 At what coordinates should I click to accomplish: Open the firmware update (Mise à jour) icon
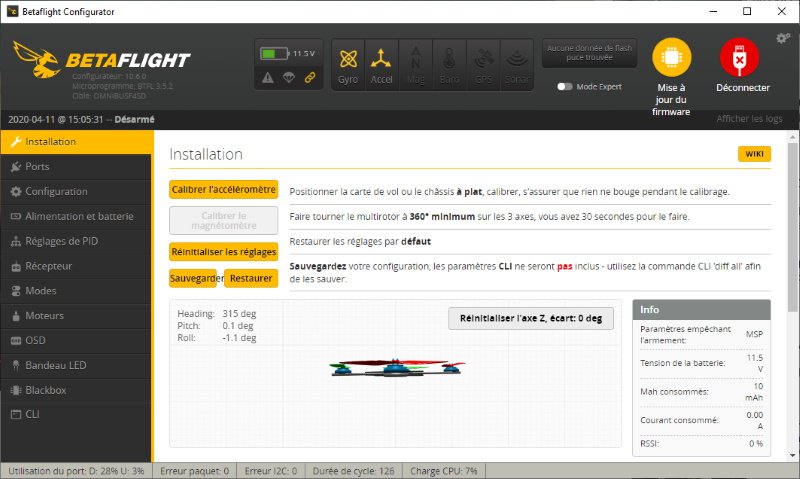[x=671, y=58]
